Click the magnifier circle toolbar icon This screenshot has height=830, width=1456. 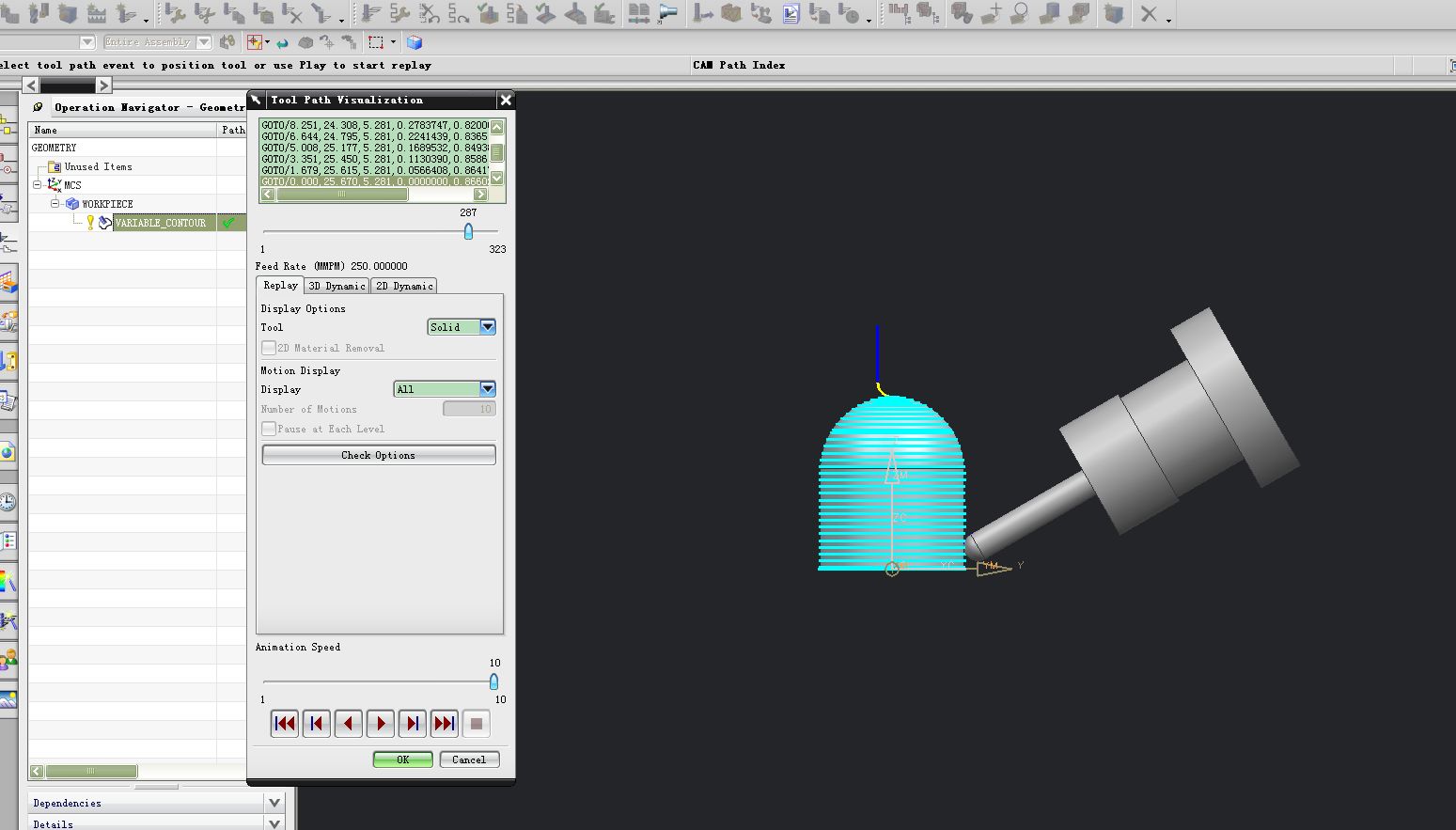1020,13
